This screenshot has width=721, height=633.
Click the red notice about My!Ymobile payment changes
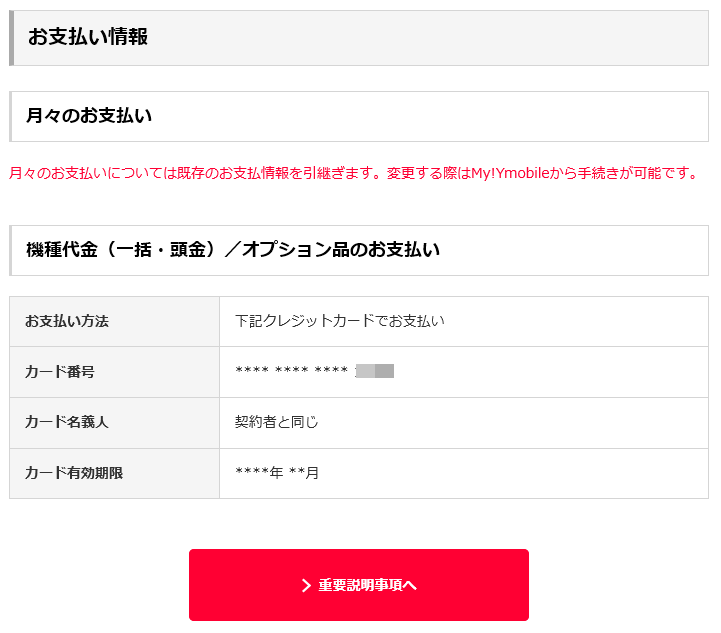pos(353,173)
